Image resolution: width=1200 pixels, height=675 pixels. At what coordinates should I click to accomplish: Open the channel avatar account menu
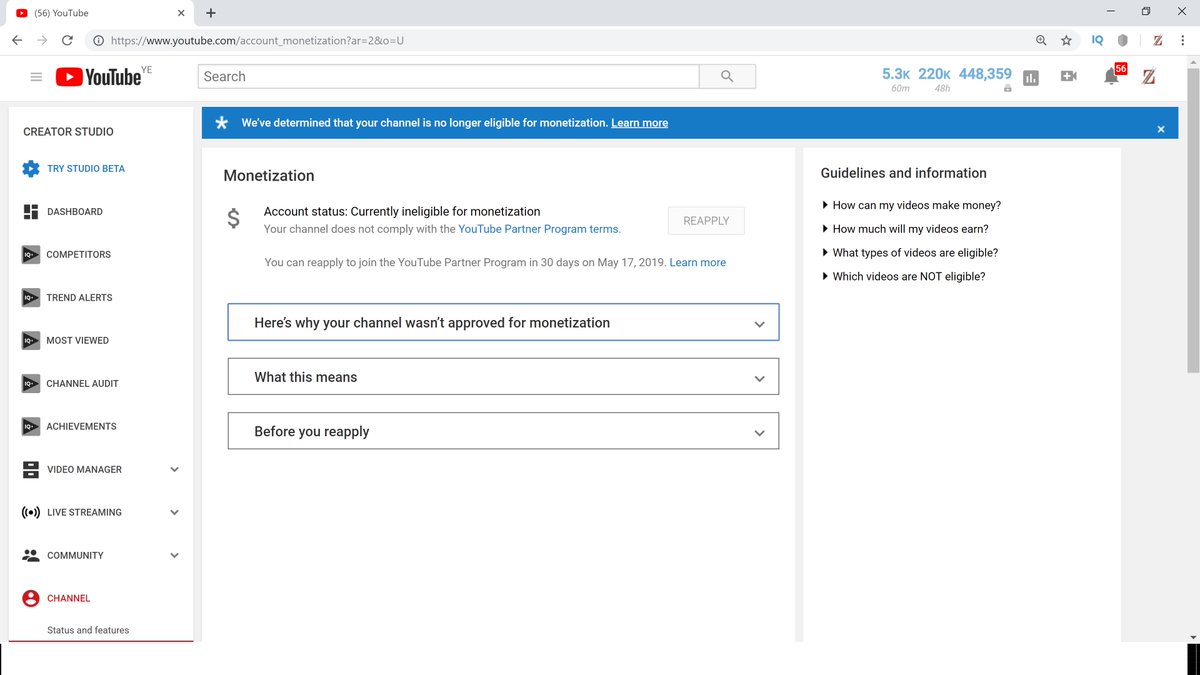pos(1148,77)
